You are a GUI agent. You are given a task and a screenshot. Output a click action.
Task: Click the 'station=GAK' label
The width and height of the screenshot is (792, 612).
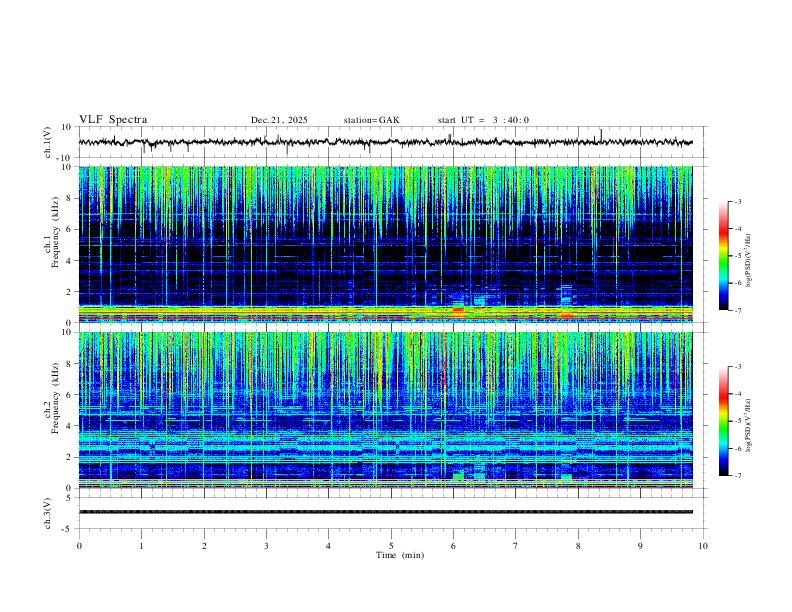tap(372, 120)
